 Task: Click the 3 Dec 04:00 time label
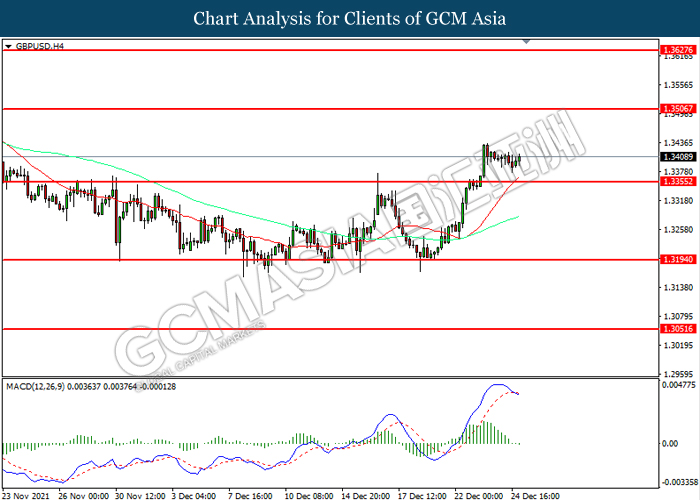(x=194, y=496)
